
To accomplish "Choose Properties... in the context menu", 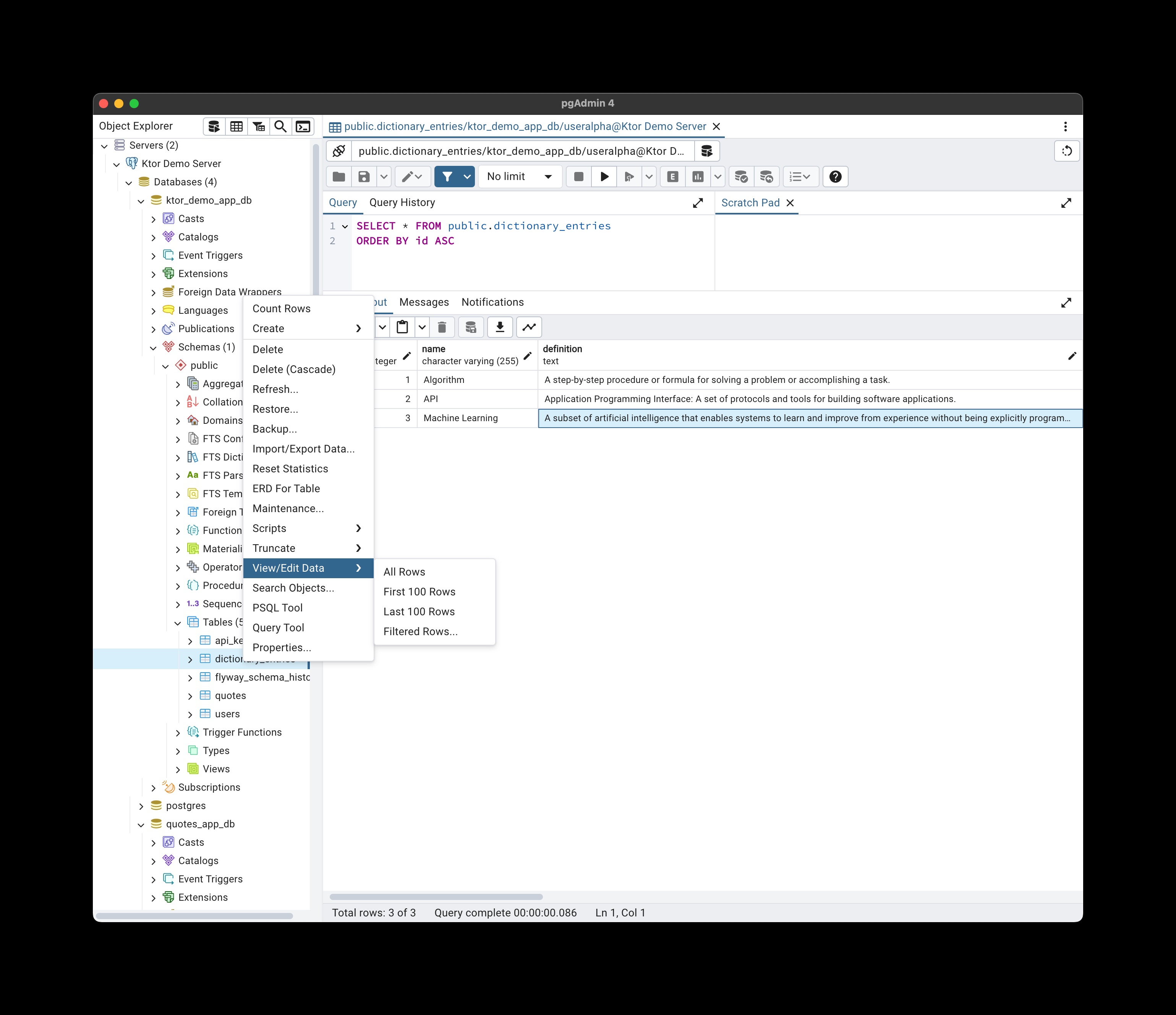I will (282, 647).
